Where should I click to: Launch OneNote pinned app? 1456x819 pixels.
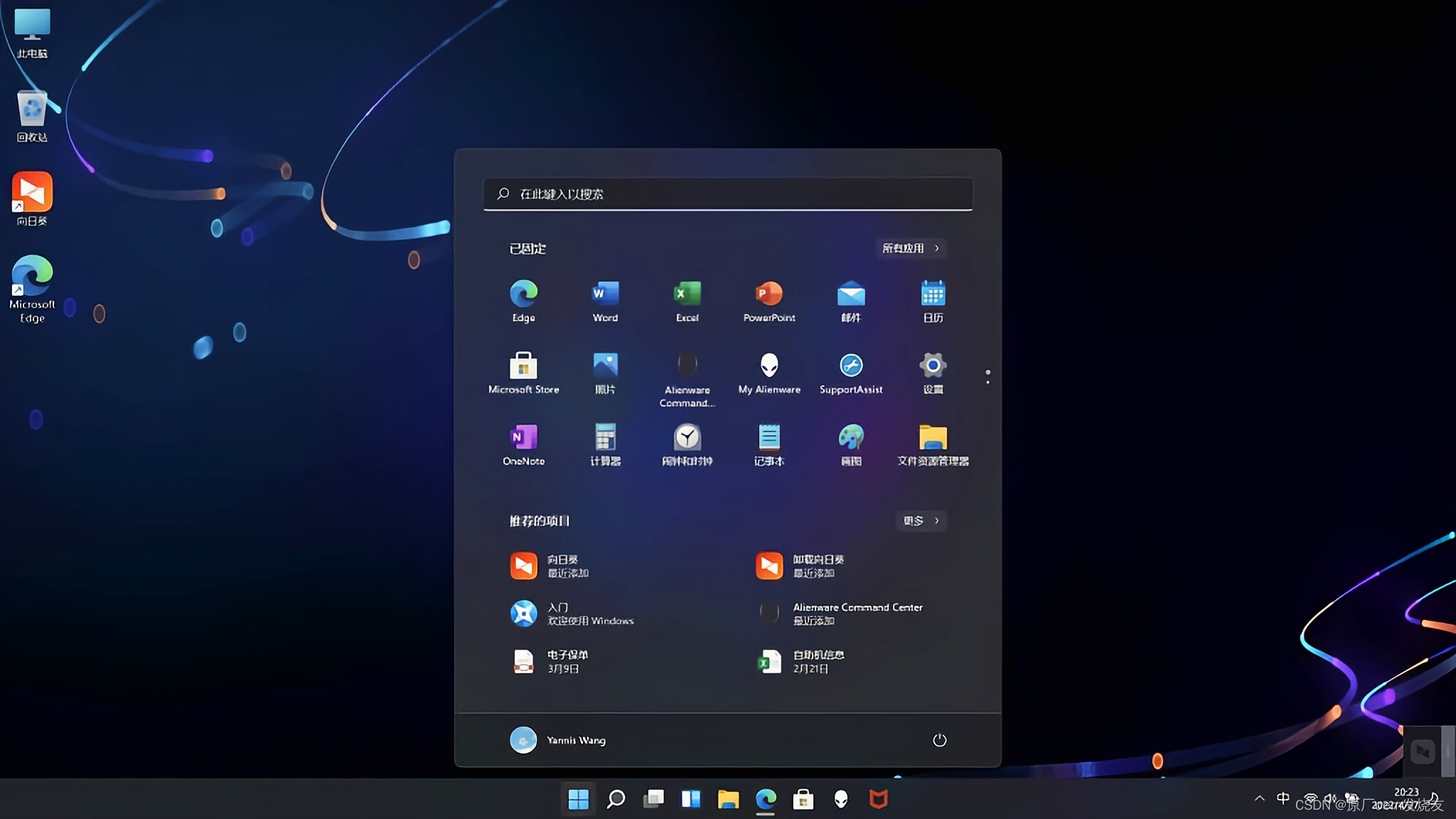pos(523,444)
